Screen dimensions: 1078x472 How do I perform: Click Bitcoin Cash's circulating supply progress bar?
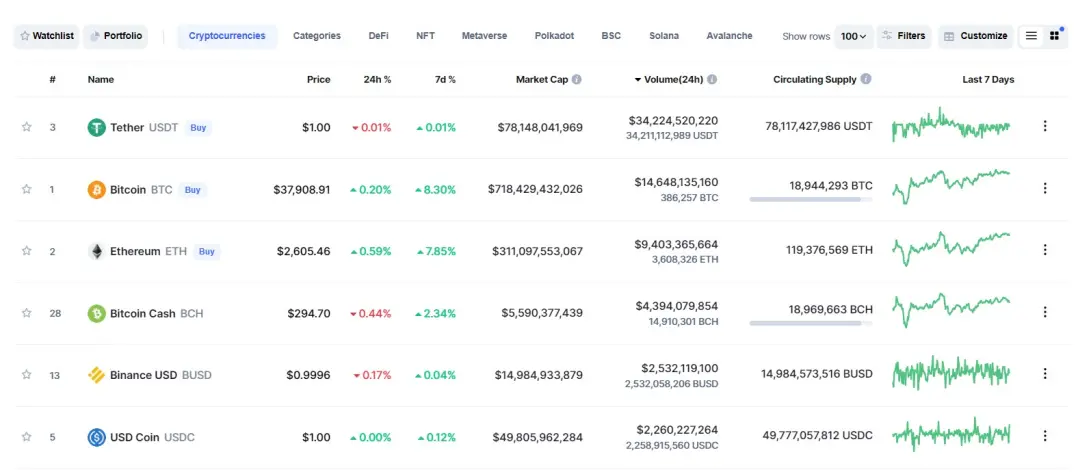pos(811,323)
